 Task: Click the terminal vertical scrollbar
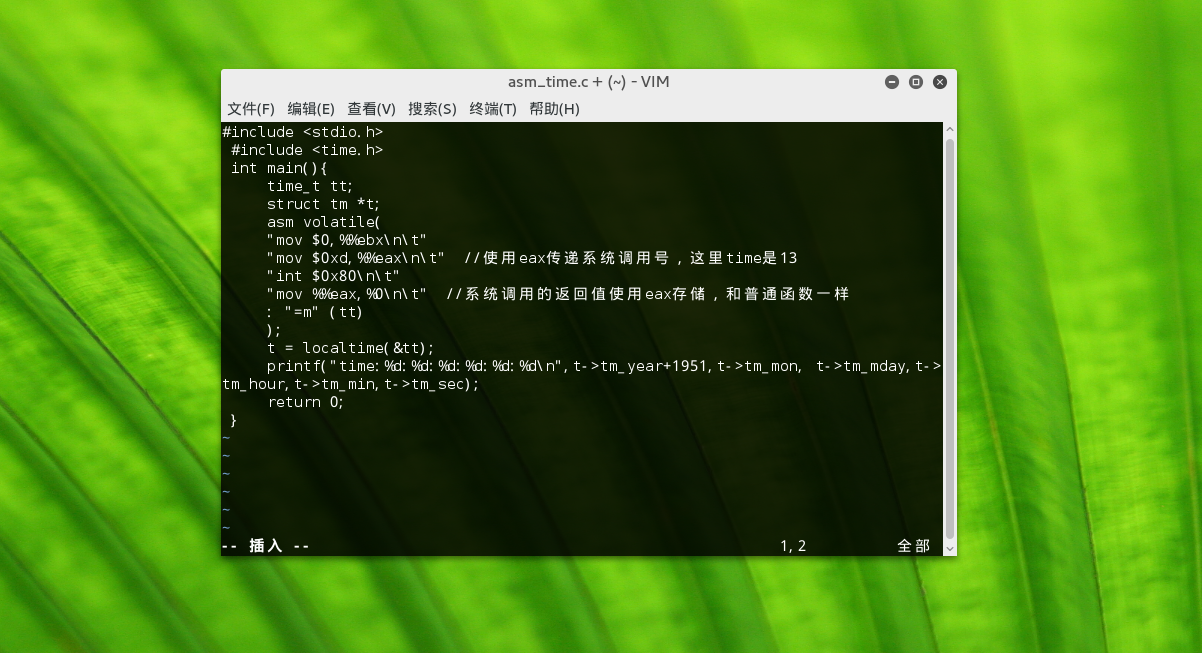[x=950, y=339]
